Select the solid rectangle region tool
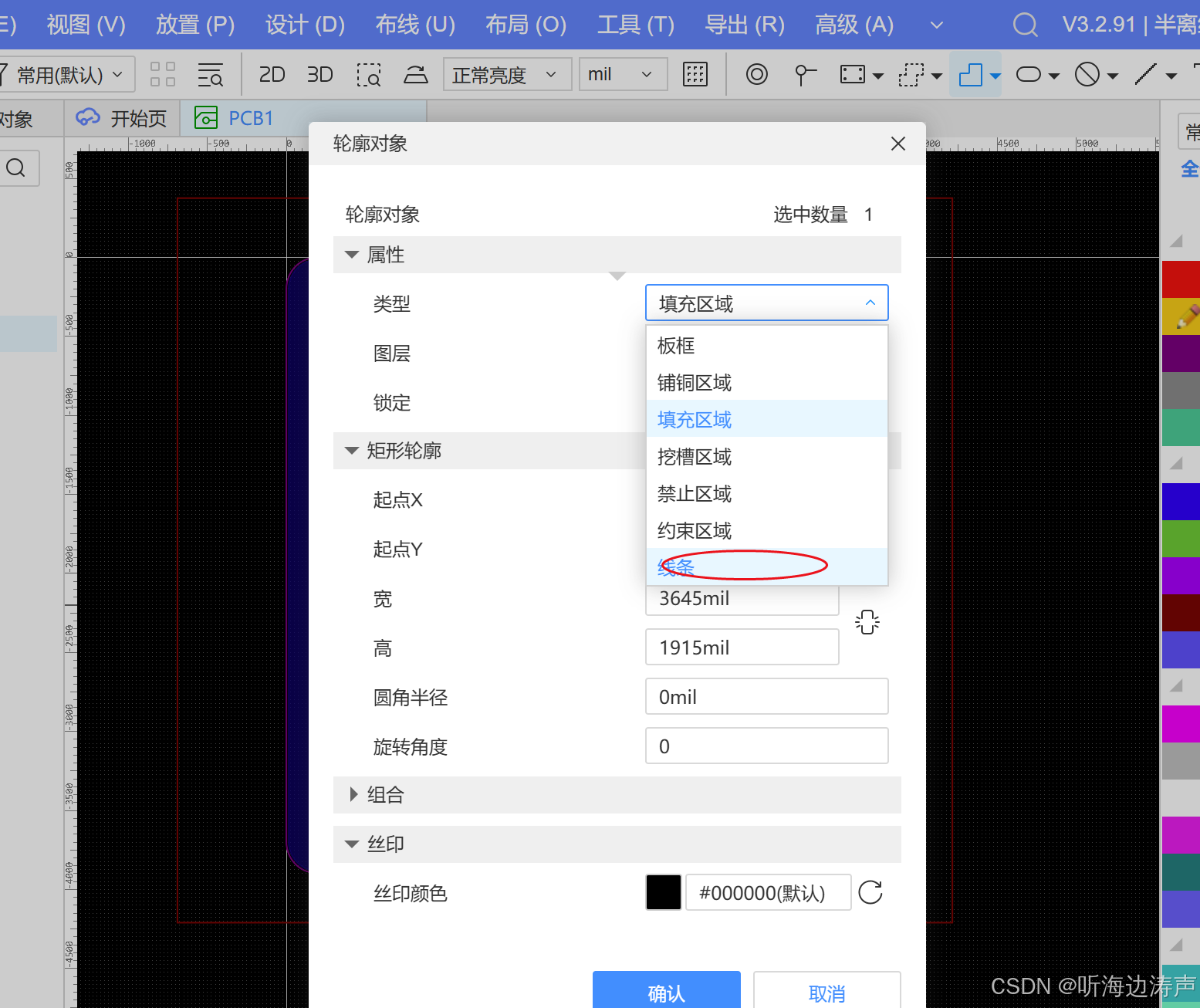This screenshot has height=1008, width=1200. 853,74
